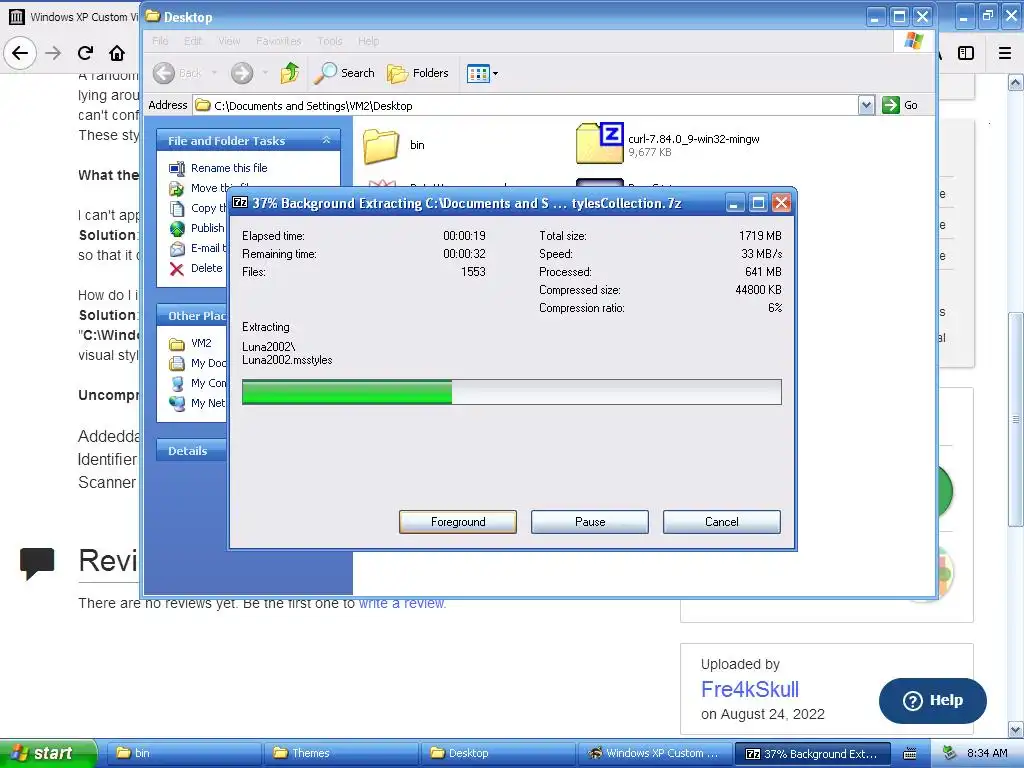Select curl-7.84.0_9-win32-mingw archive
Screen dimensions: 1024x768
click(x=666, y=144)
